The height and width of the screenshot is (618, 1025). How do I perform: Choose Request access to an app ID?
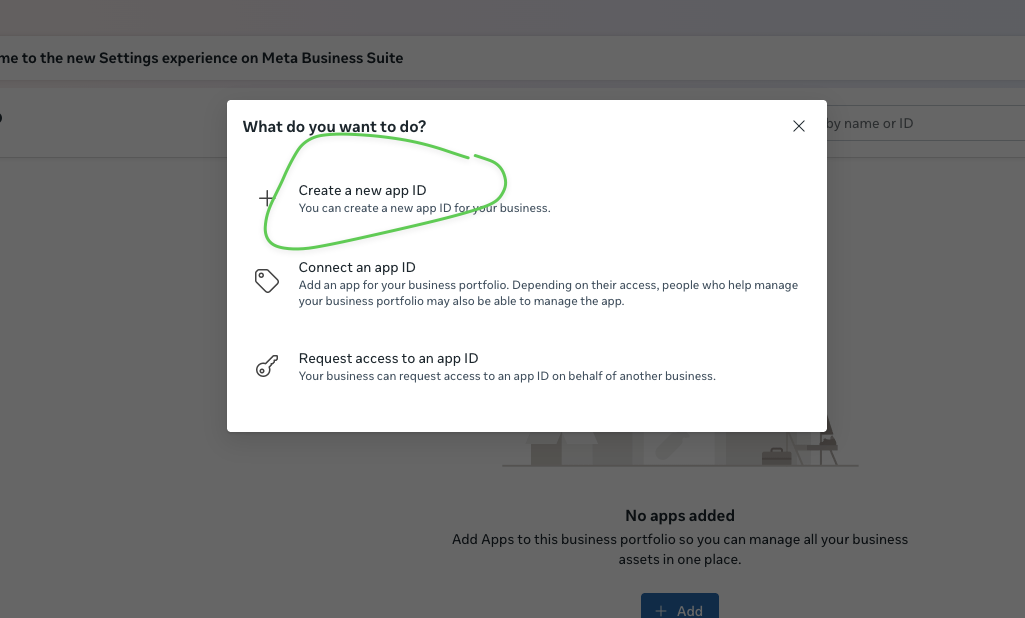(388, 358)
